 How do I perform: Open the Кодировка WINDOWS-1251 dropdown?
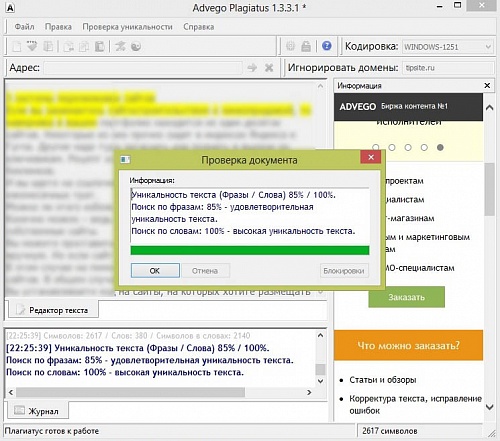click(x=448, y=47)
